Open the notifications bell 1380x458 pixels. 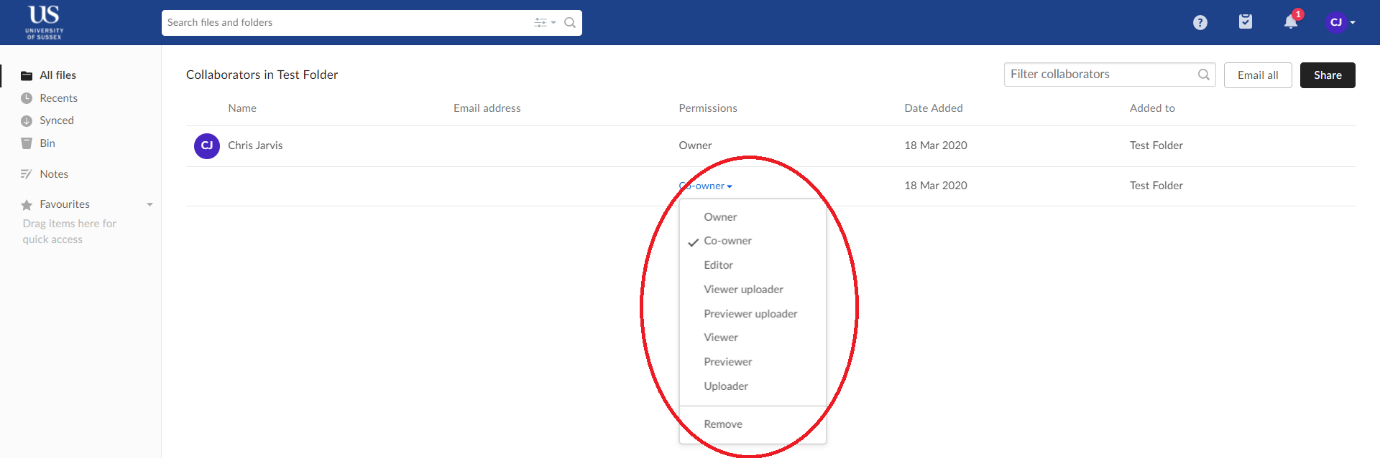tap(1291, 21)
